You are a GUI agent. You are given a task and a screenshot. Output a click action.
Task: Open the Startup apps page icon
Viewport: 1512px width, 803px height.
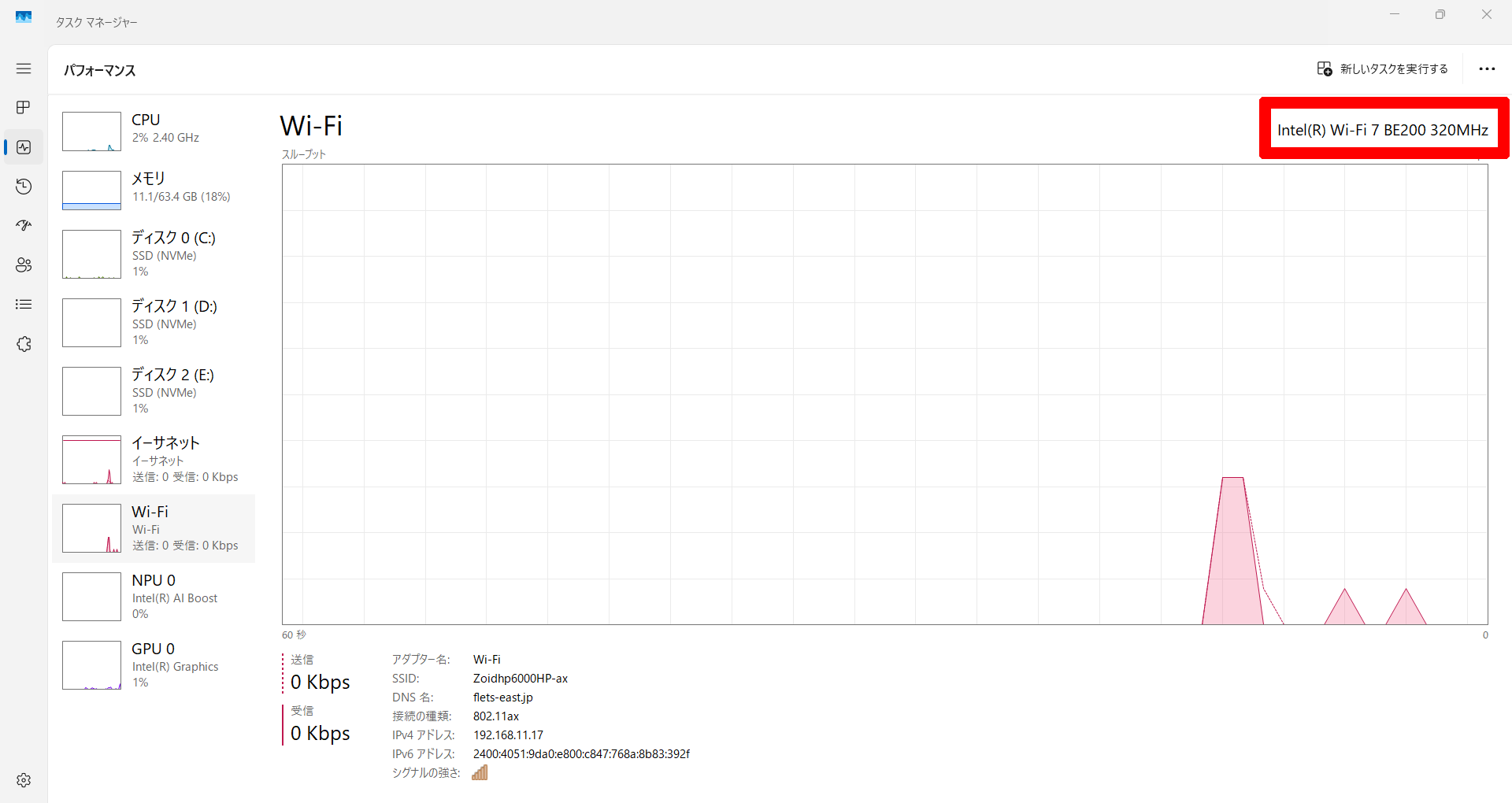point(24,226)
